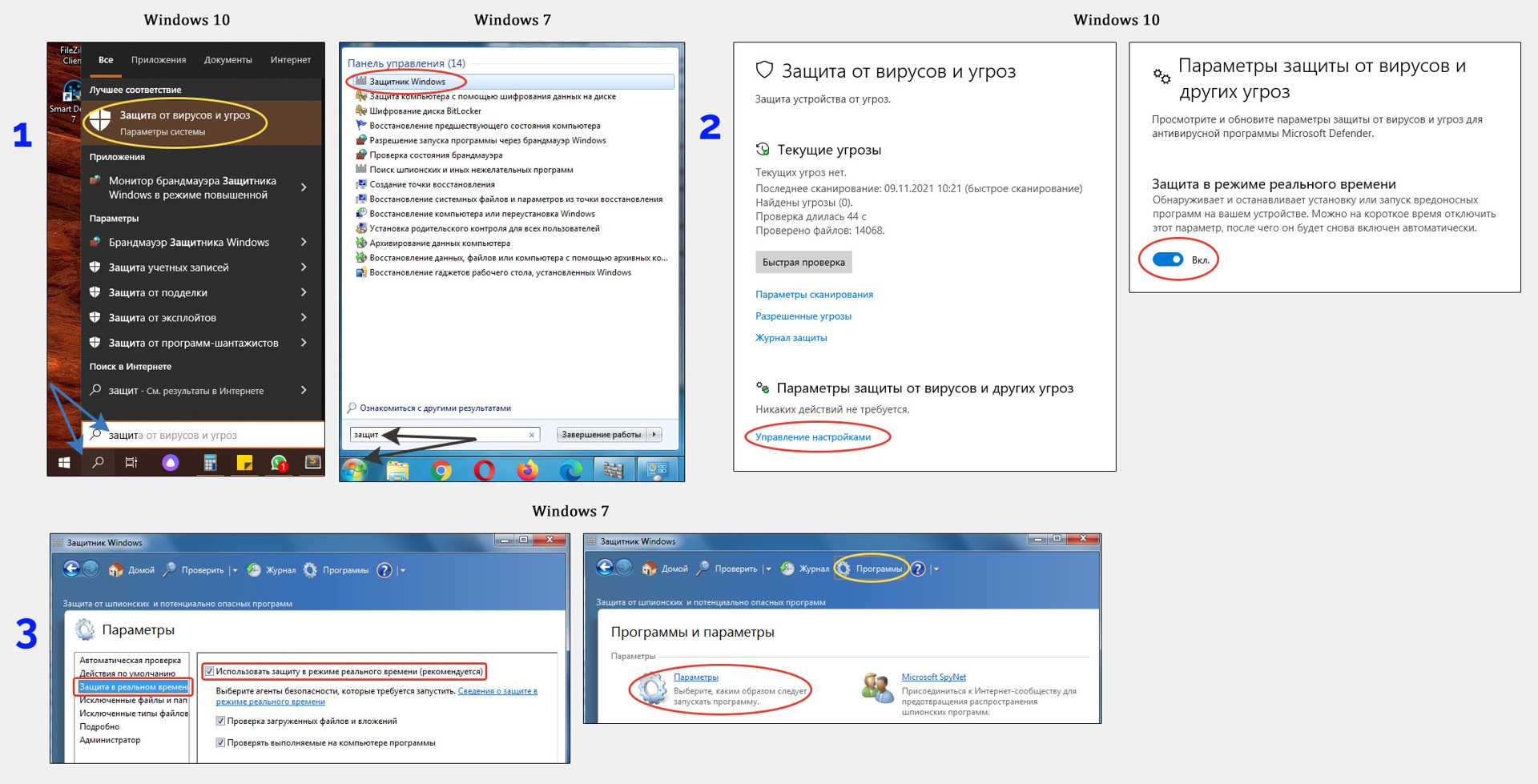Viewport: 1538px width, 784px height.
Task: Open Создание точки восстановления result
Action: pyautogui.click(x=432, y=184)
